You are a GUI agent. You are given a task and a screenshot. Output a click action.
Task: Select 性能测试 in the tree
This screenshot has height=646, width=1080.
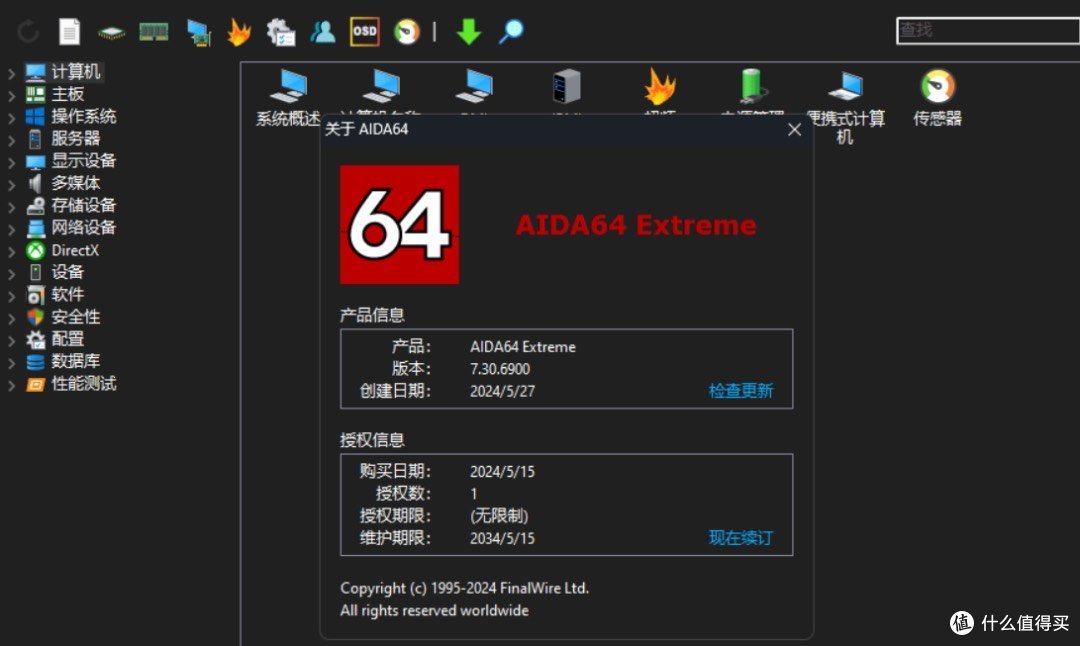point(83,384)
